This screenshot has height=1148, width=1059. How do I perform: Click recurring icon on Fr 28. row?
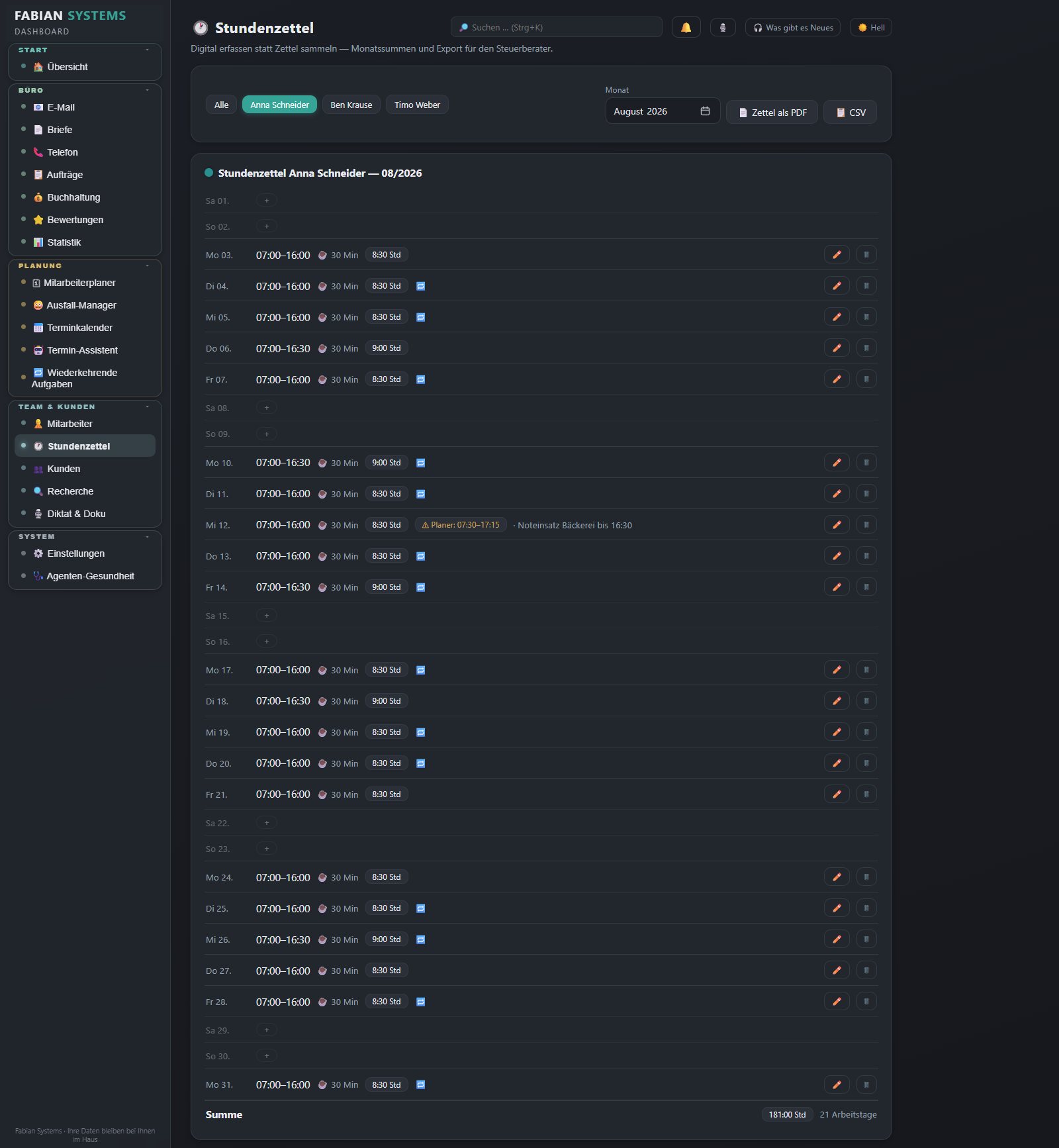coord(420,1002)
